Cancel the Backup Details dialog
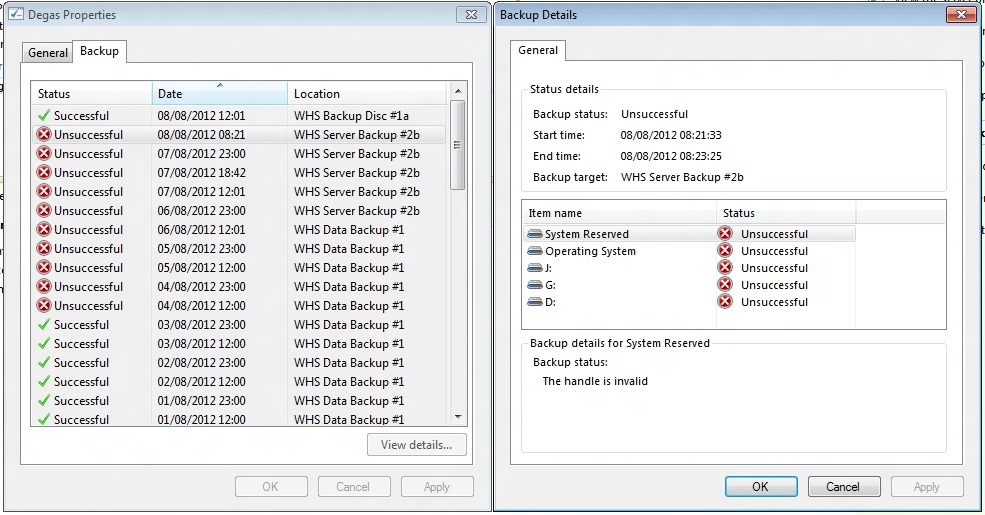The height and width of the screenshot is (515, 985). click(x=843, y=487)
